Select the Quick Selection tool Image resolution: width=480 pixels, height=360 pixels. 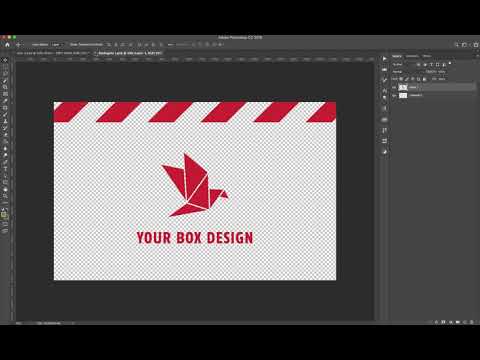pyautogui.click(x=5, y=81)
